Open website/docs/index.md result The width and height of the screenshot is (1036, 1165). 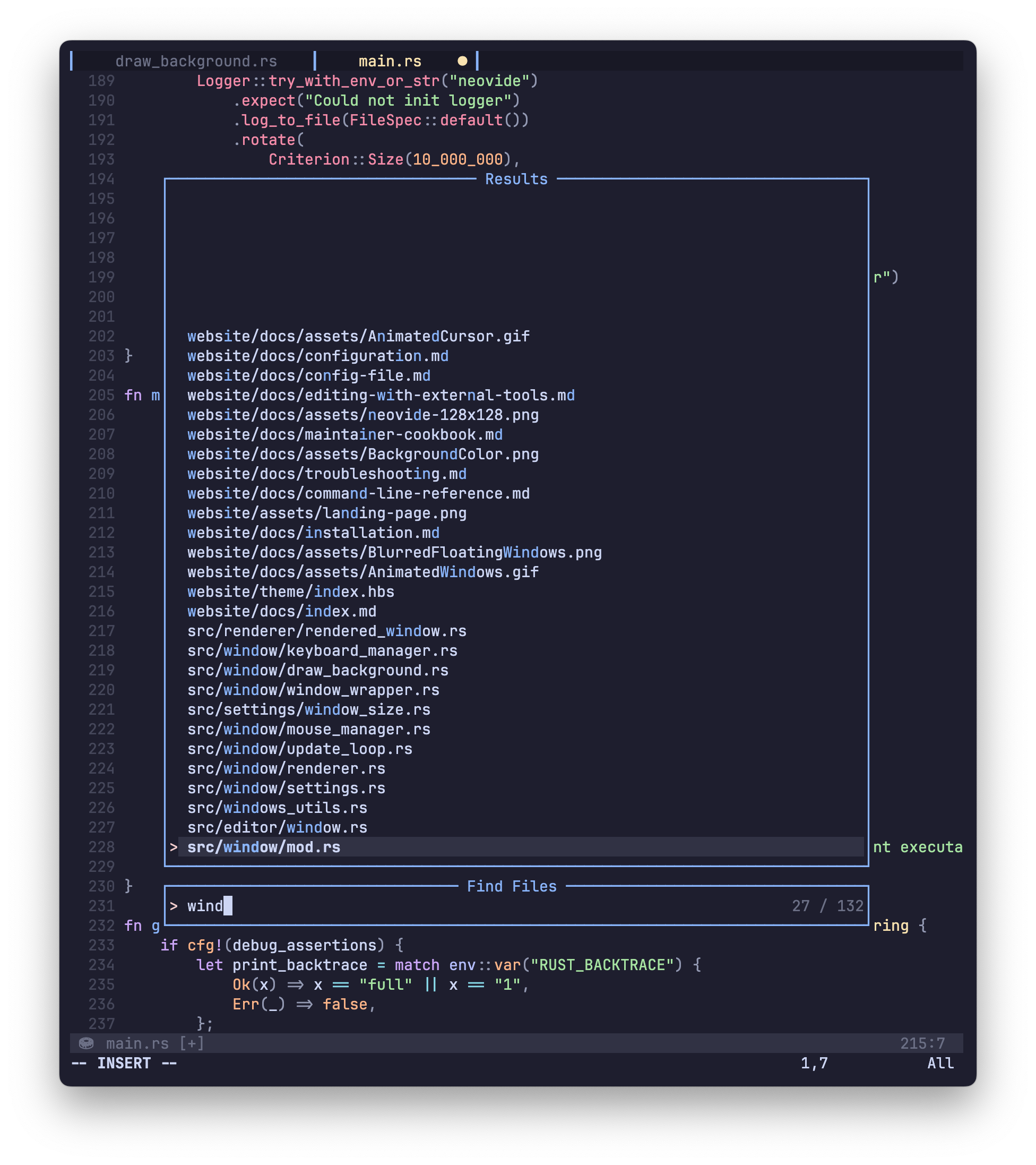click(x=282, y=611)
